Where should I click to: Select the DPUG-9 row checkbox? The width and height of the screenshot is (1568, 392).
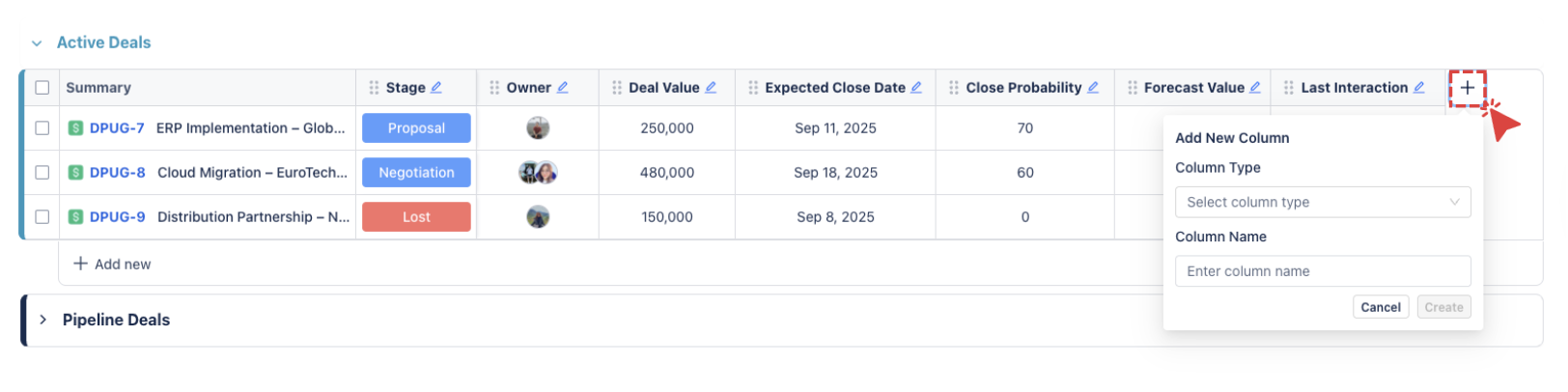42,217
